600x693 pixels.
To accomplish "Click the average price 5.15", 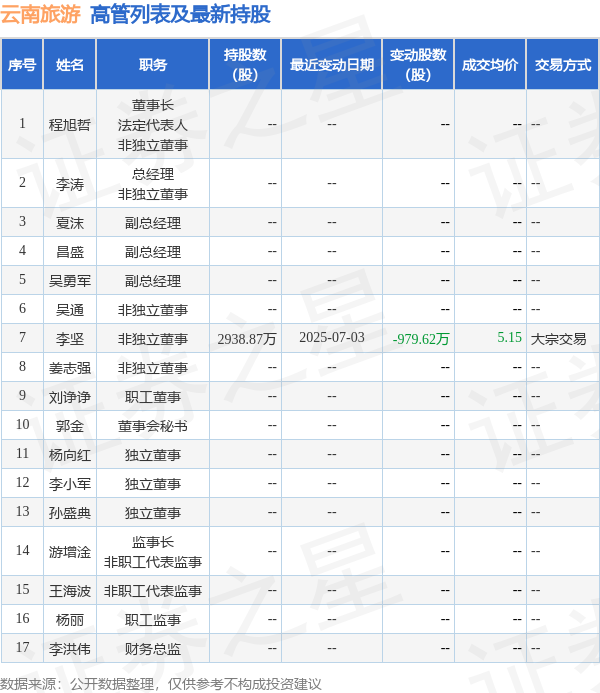I will pos(509,338).
